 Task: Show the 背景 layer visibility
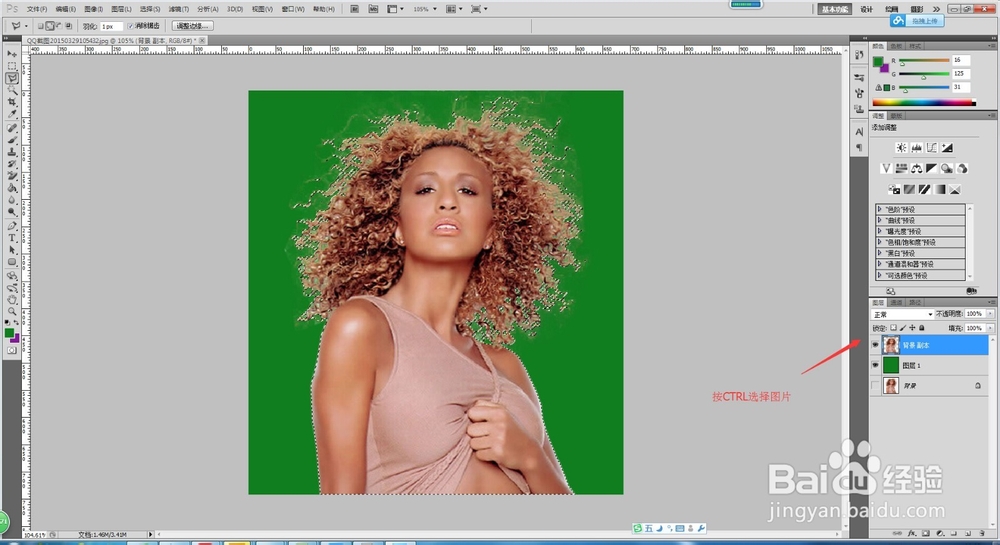(x=875, y=386)
